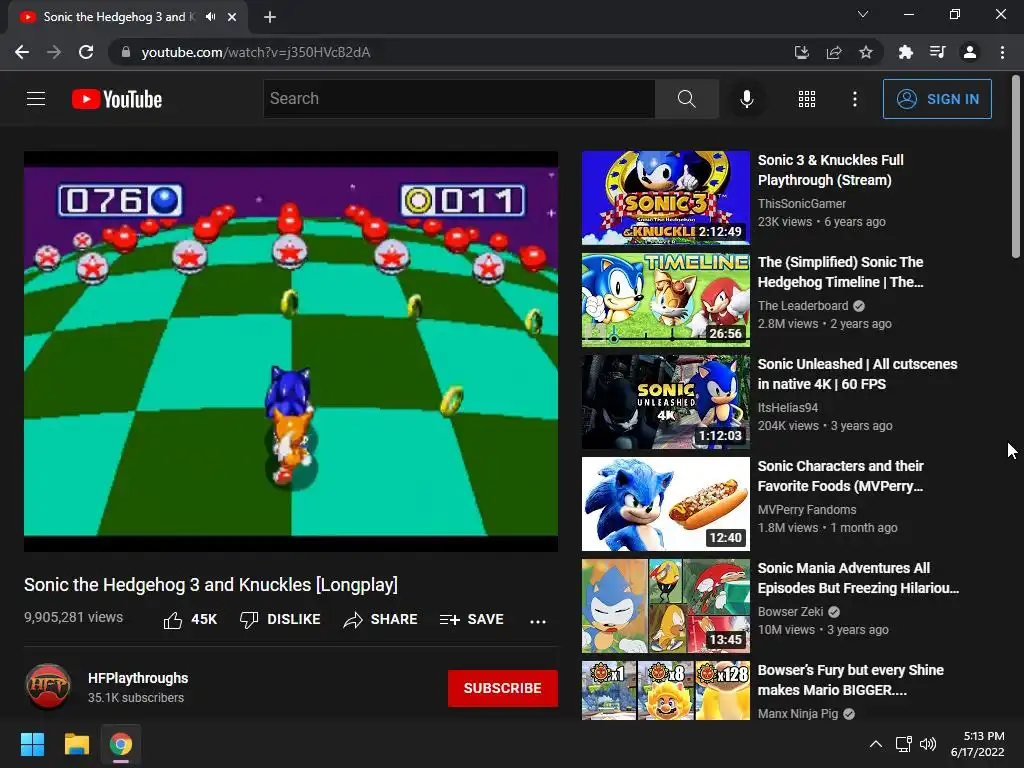
Task: Open Bowser's Fury Shine video thumbnail
Action: pyautogui.click(x=665, y=690)
